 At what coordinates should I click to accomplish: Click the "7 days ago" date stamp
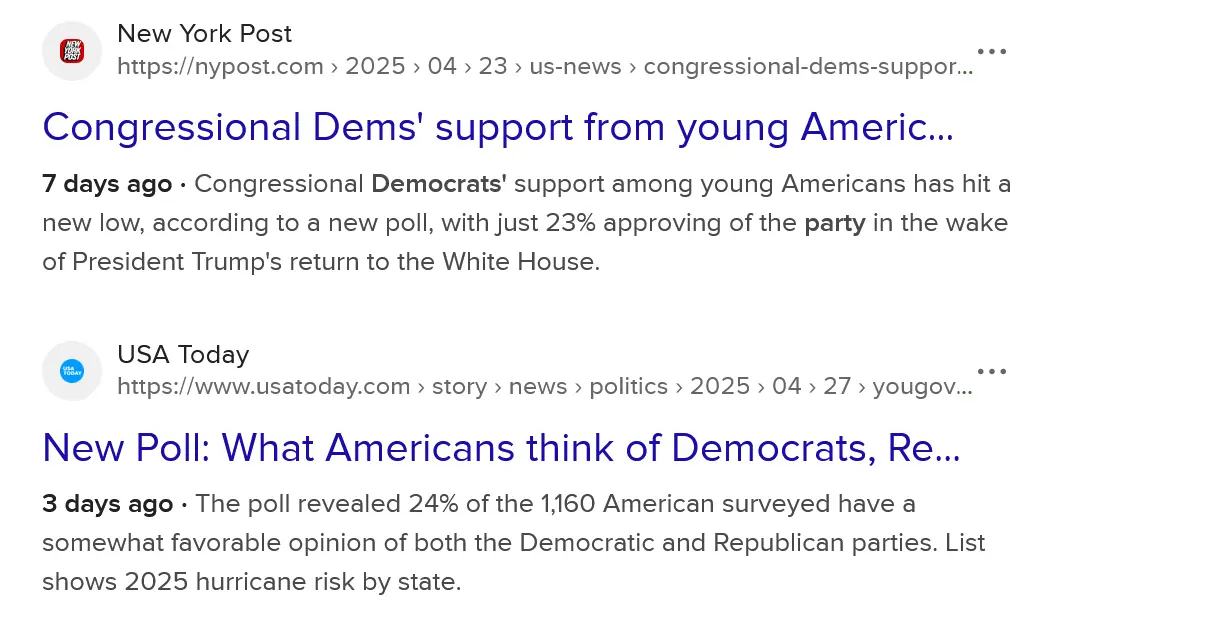[x=107, y=184]
